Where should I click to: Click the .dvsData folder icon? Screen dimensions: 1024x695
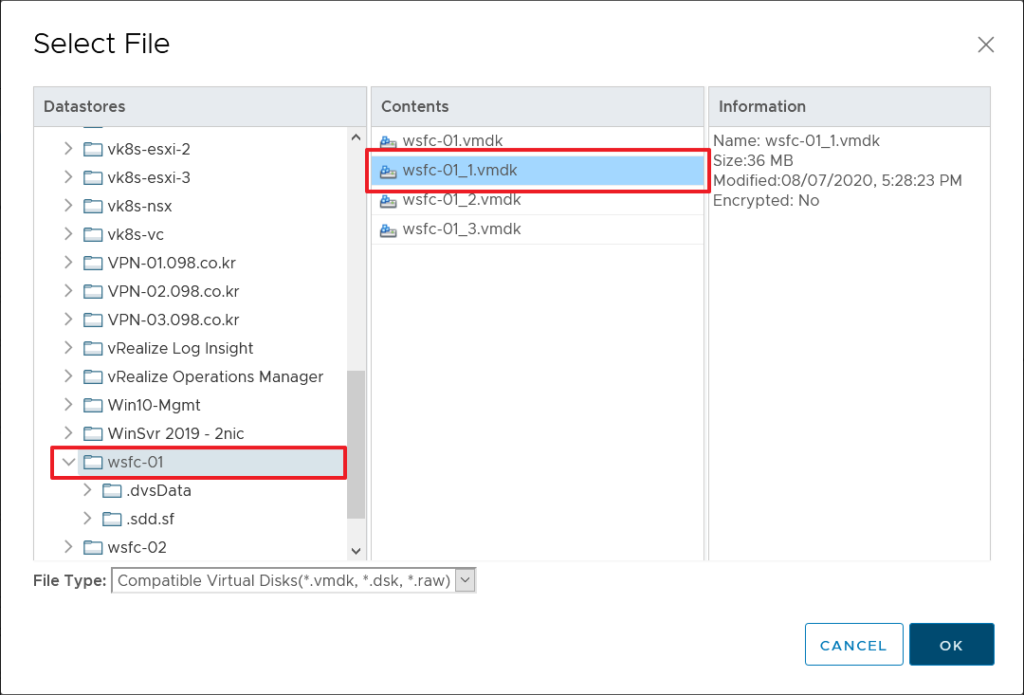pyautogui.click(x=112, y=491)
